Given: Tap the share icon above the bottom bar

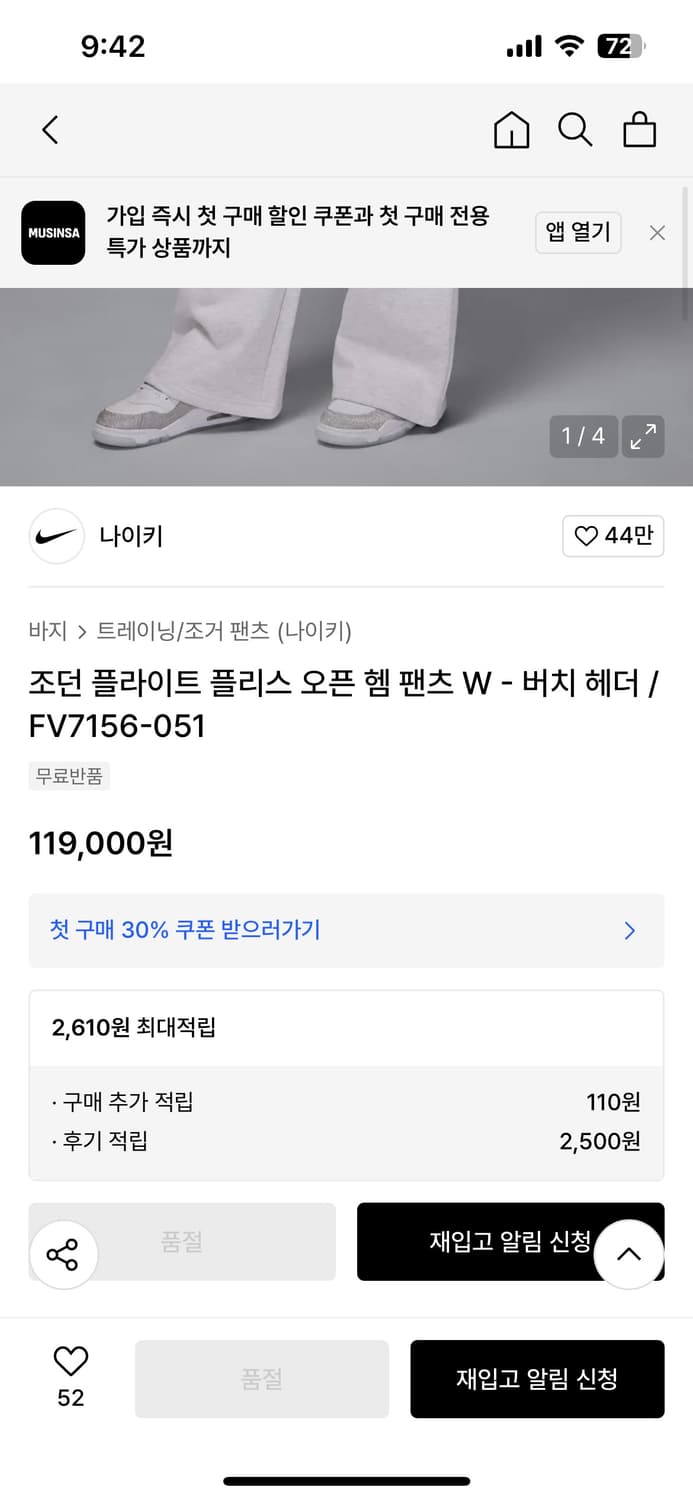Looking at the screenshot, I should point(63,1254).
